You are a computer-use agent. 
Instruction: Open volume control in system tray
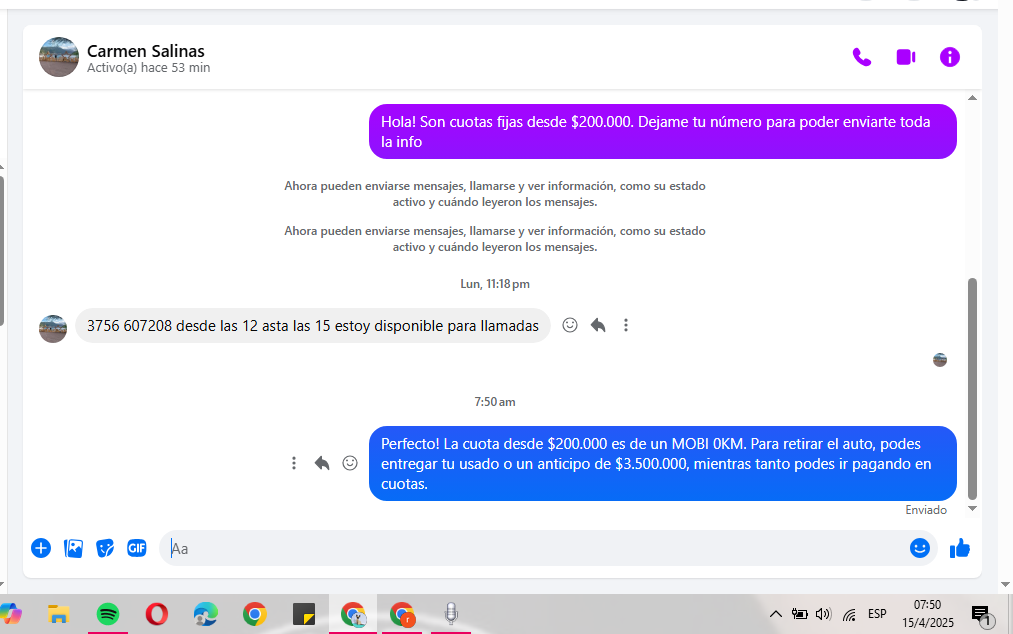coord(823,614)
